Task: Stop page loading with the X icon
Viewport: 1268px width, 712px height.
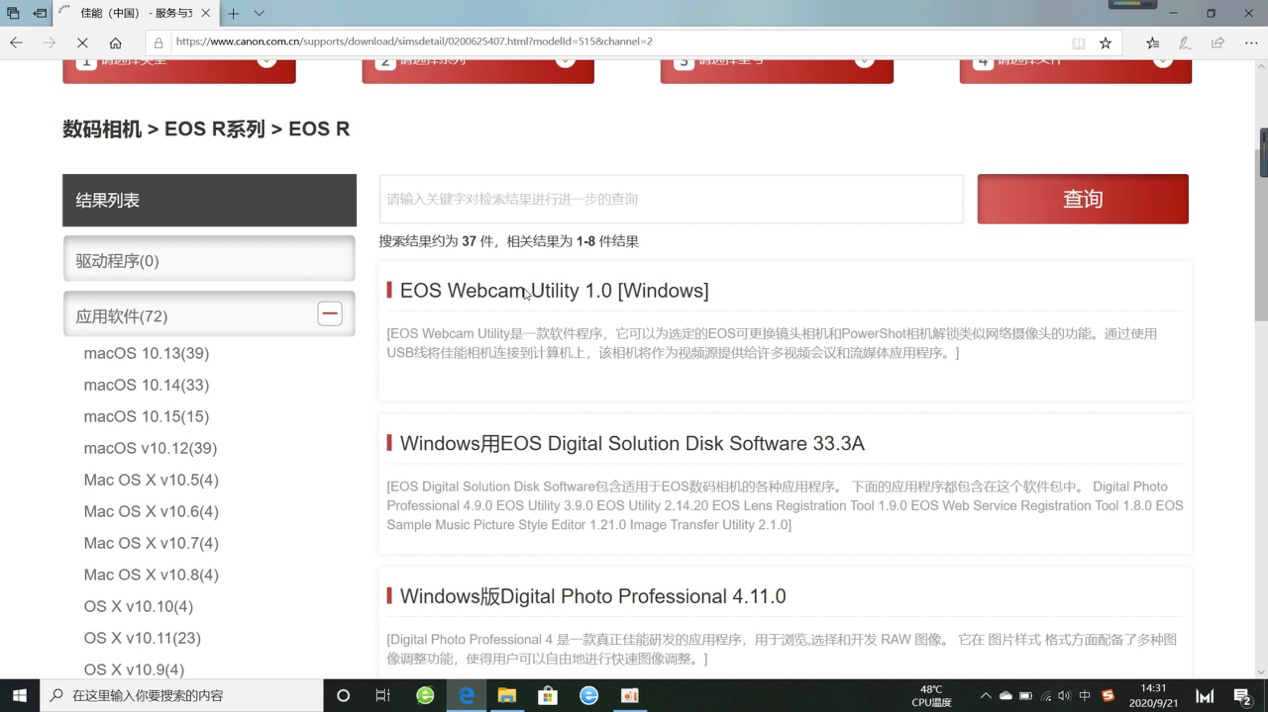Action: (82, 42)
